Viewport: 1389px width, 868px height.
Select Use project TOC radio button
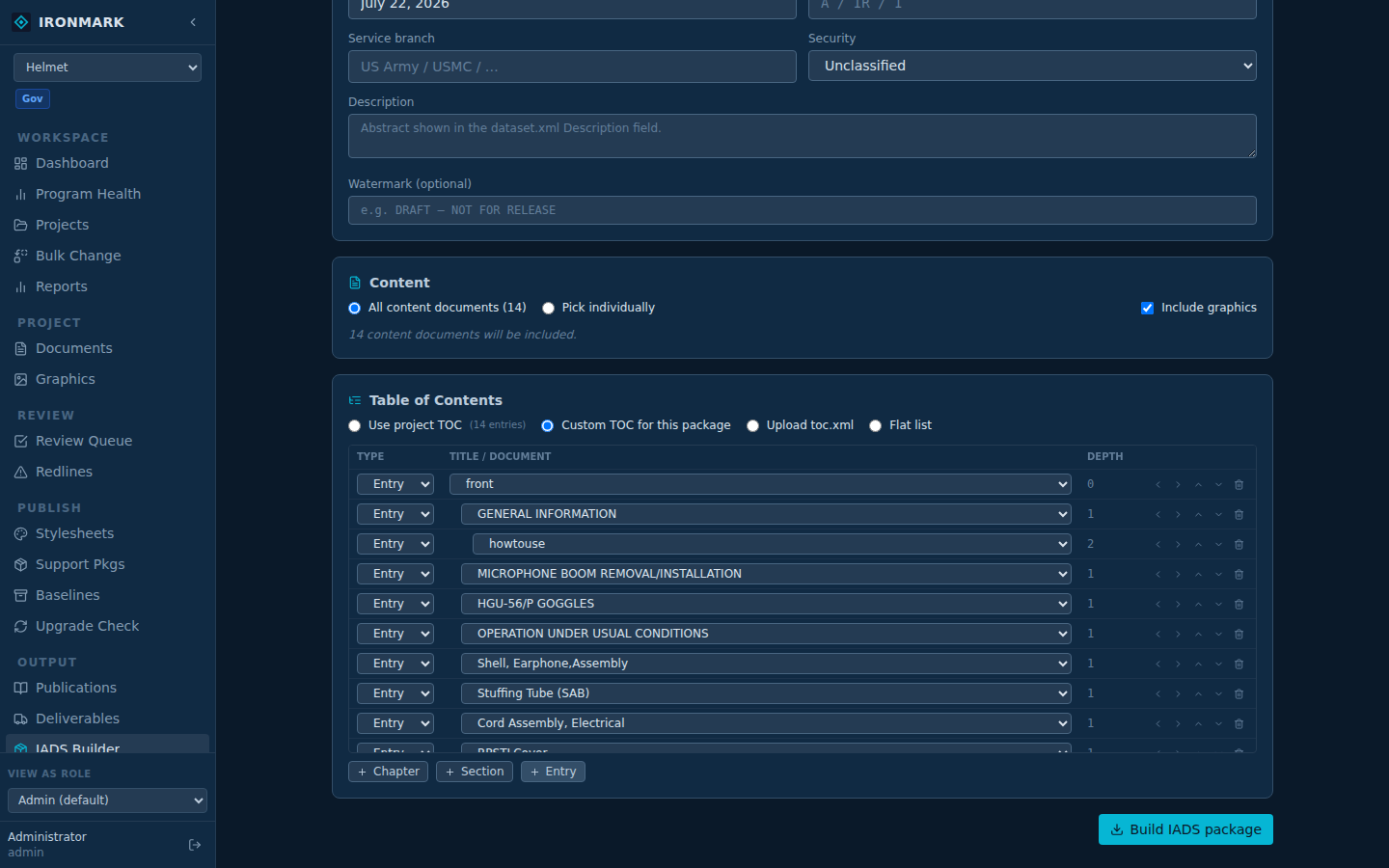click(x=355, y=426)
